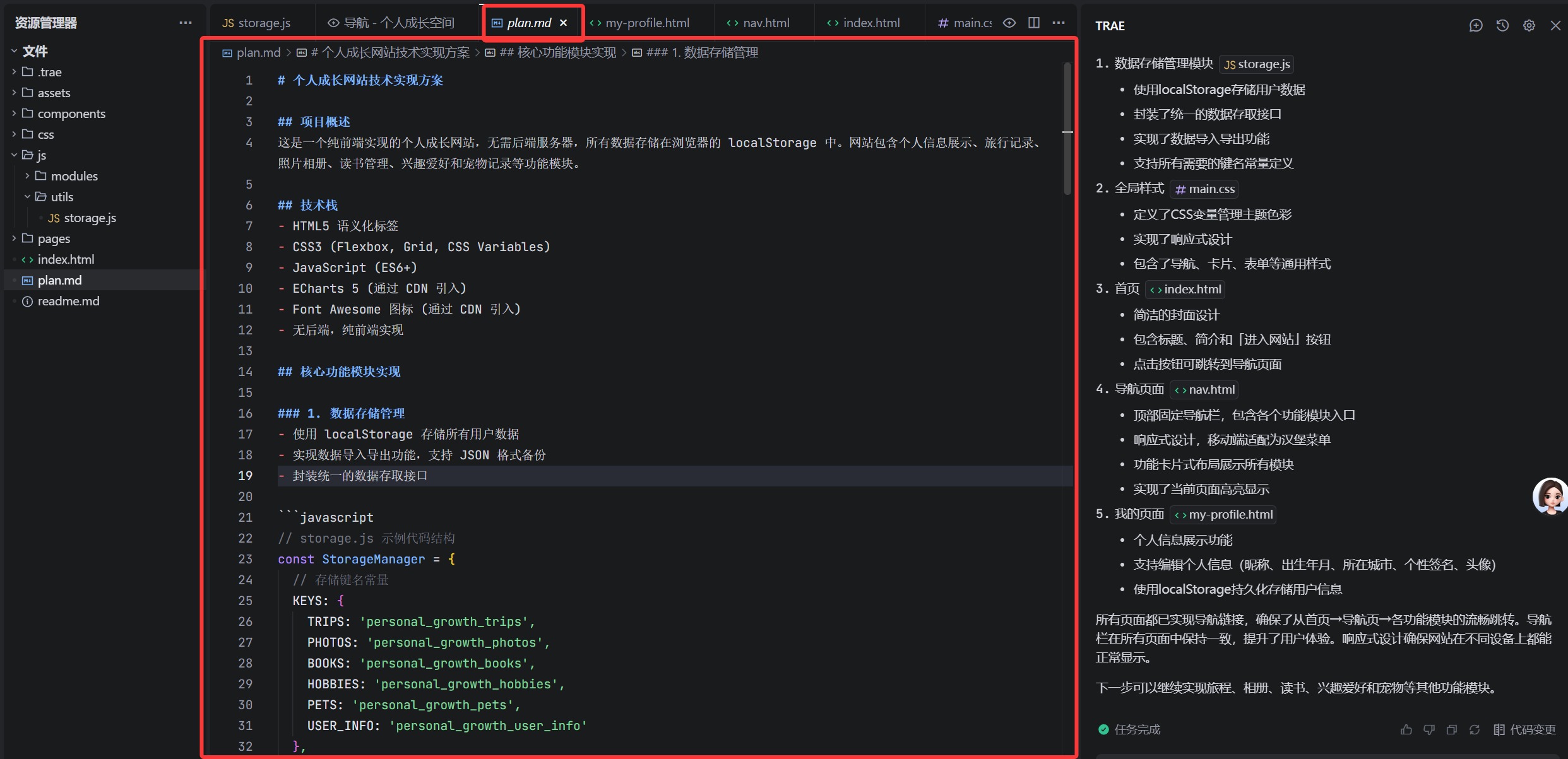Screen dimensions: 1568x759
Task: Switch to index.html editor tab
Action: 864,23
